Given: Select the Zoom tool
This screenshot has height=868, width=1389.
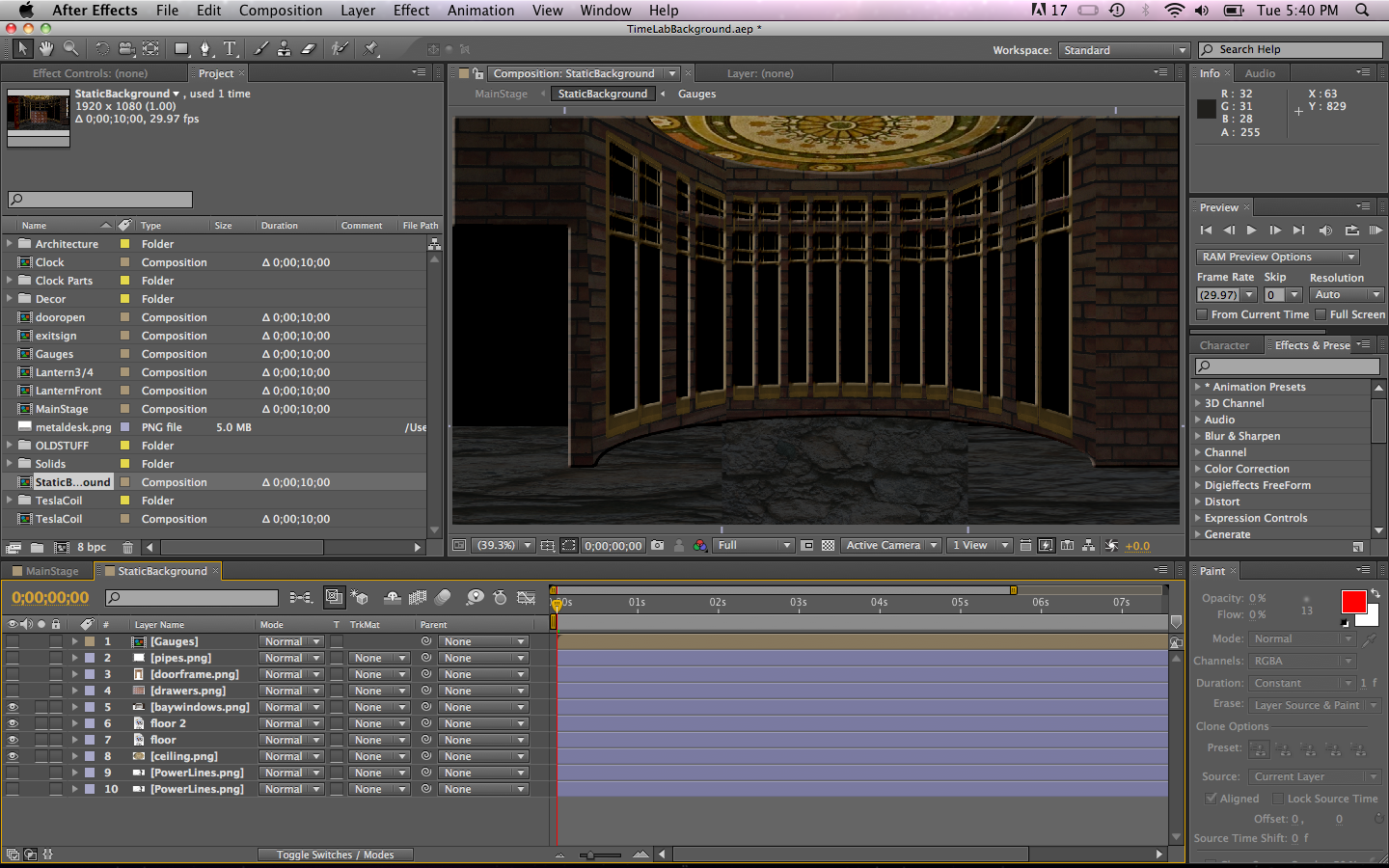Looking at the screenshot, I should pyautogui.click(x=70, y=48).
